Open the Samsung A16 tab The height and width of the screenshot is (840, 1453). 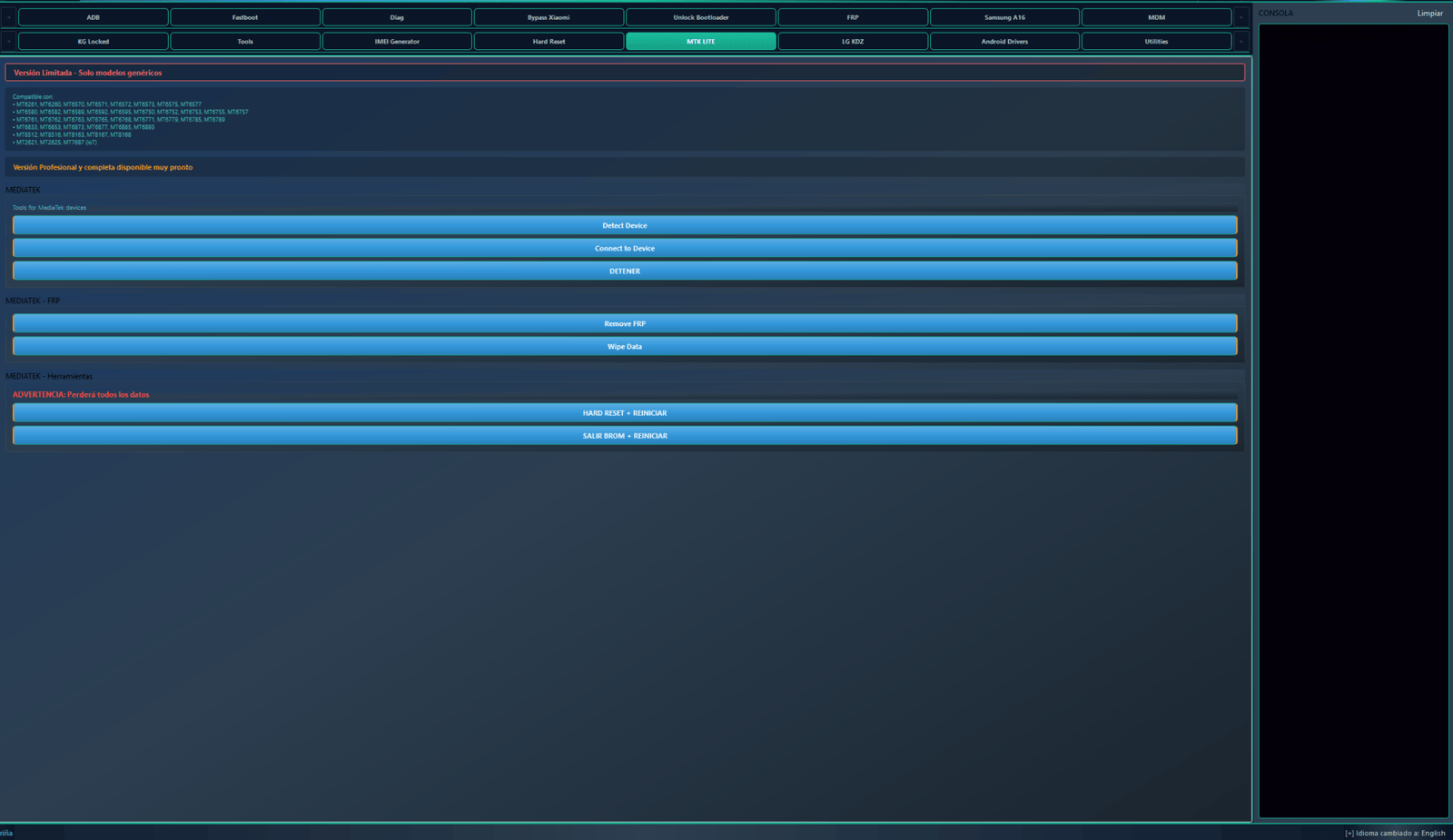1004,17
